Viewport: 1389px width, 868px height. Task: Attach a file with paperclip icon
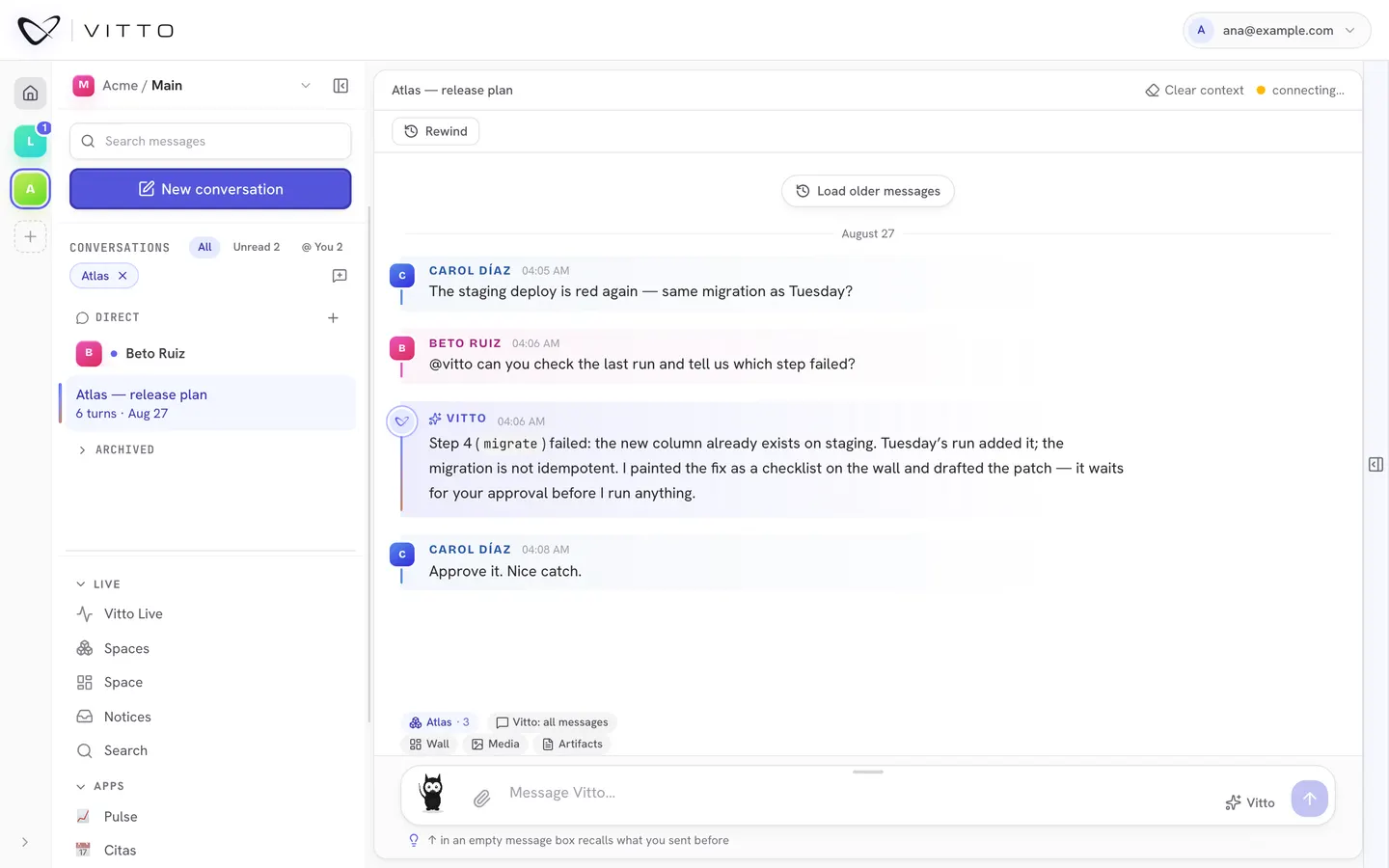pos(482,798)
